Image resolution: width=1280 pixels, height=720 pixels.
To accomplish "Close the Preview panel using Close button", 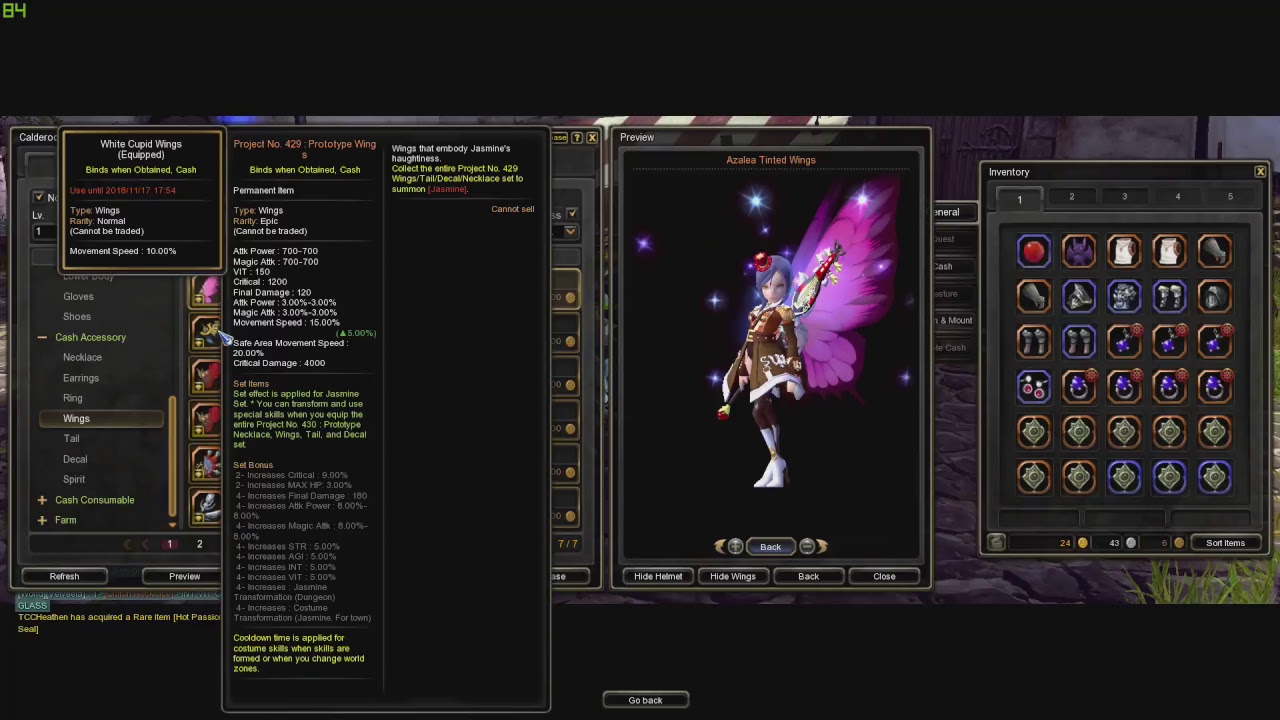I will tap(884, 576).
